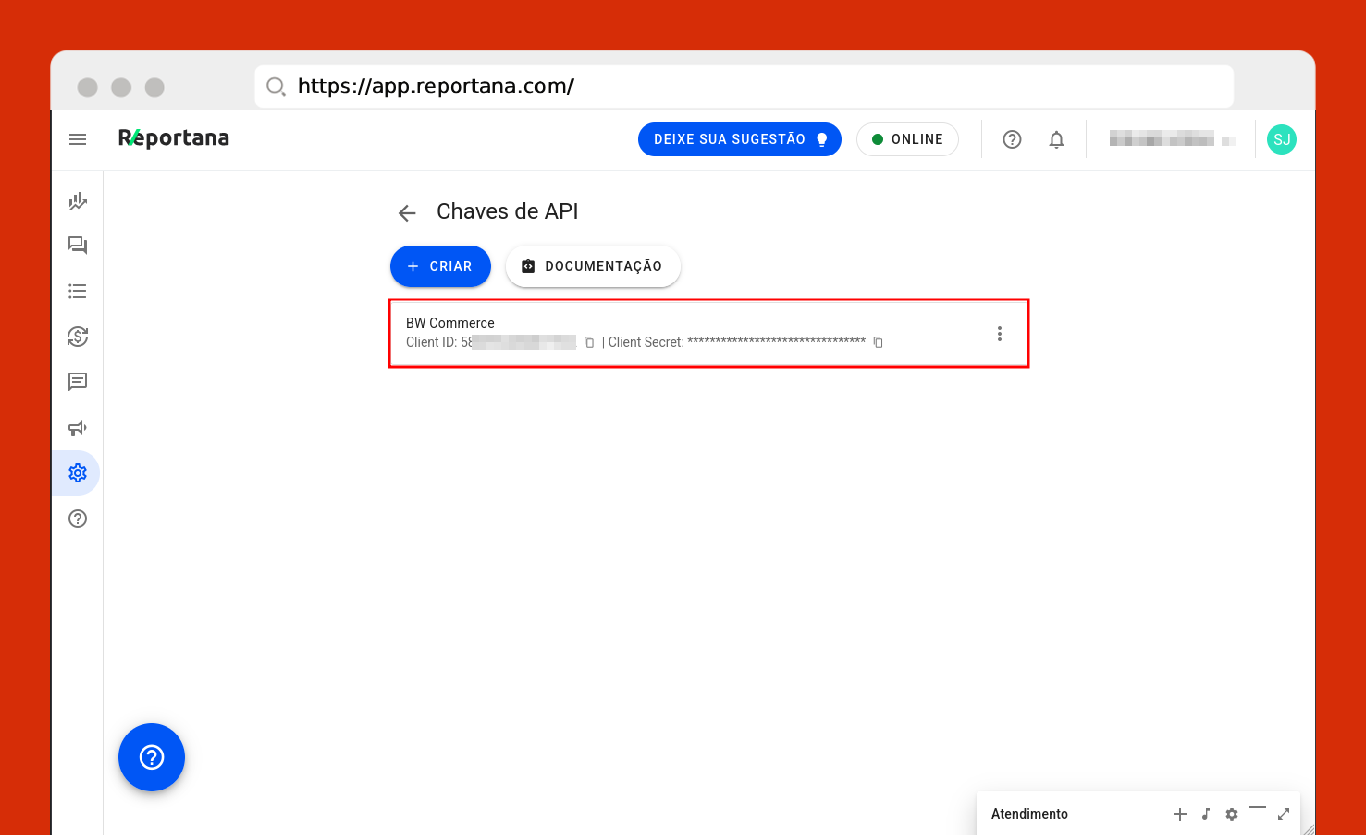Toggle the ONLINE status button

pos(907,140)
